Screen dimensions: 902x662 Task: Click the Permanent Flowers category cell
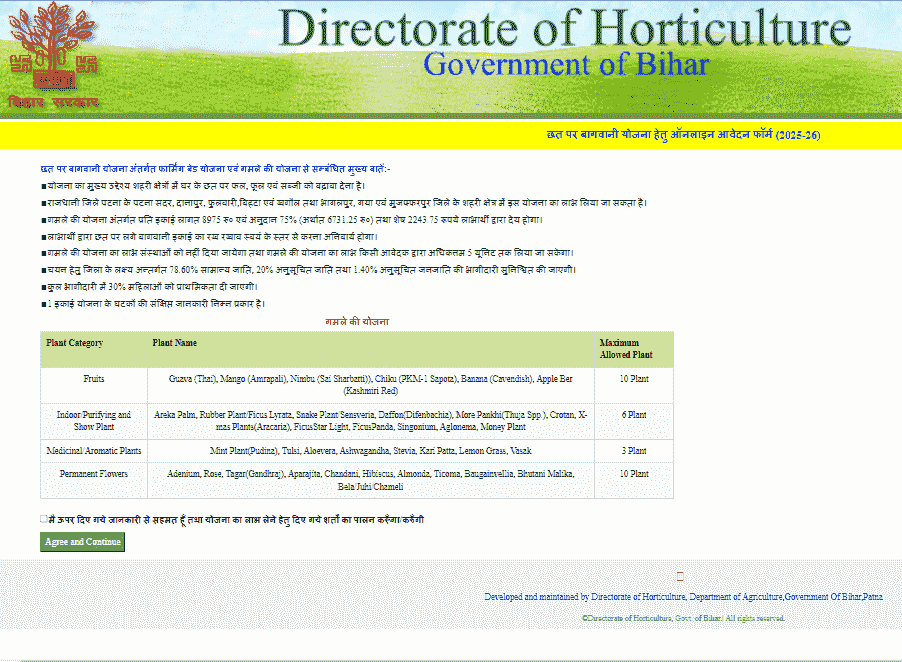coord(94,474)
